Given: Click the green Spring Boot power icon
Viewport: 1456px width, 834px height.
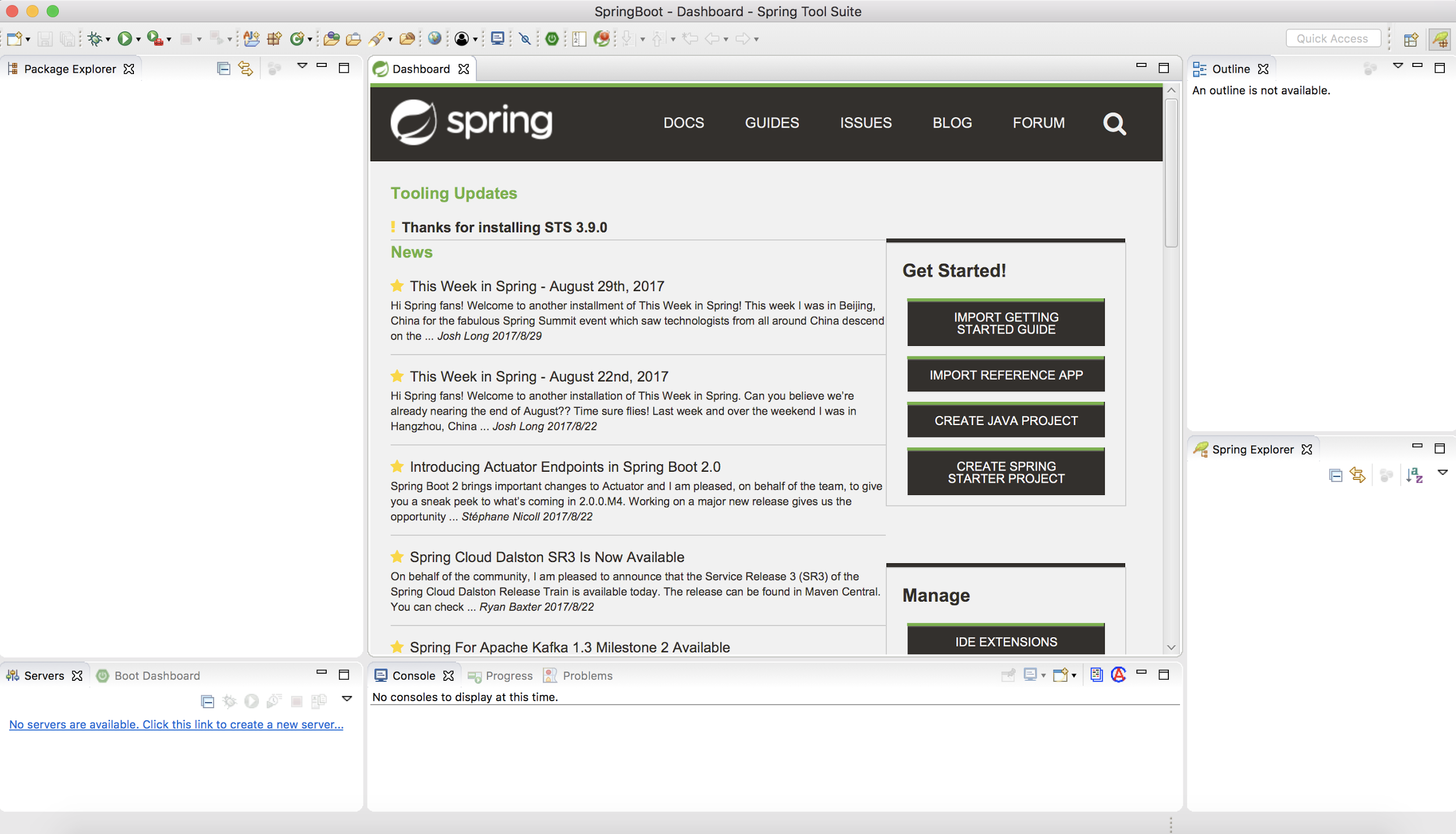Looking at the screenshot, I should (x=552, y=39).
